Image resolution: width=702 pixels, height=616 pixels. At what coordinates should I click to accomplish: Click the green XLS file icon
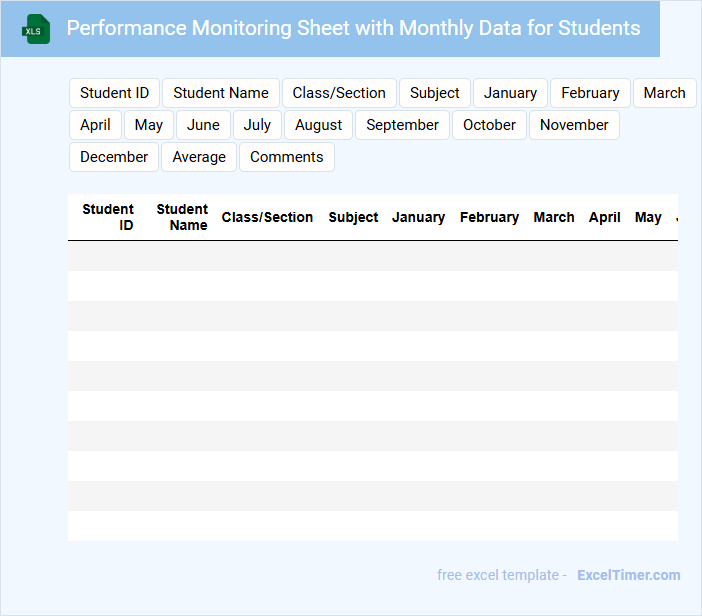coord(36,29)
